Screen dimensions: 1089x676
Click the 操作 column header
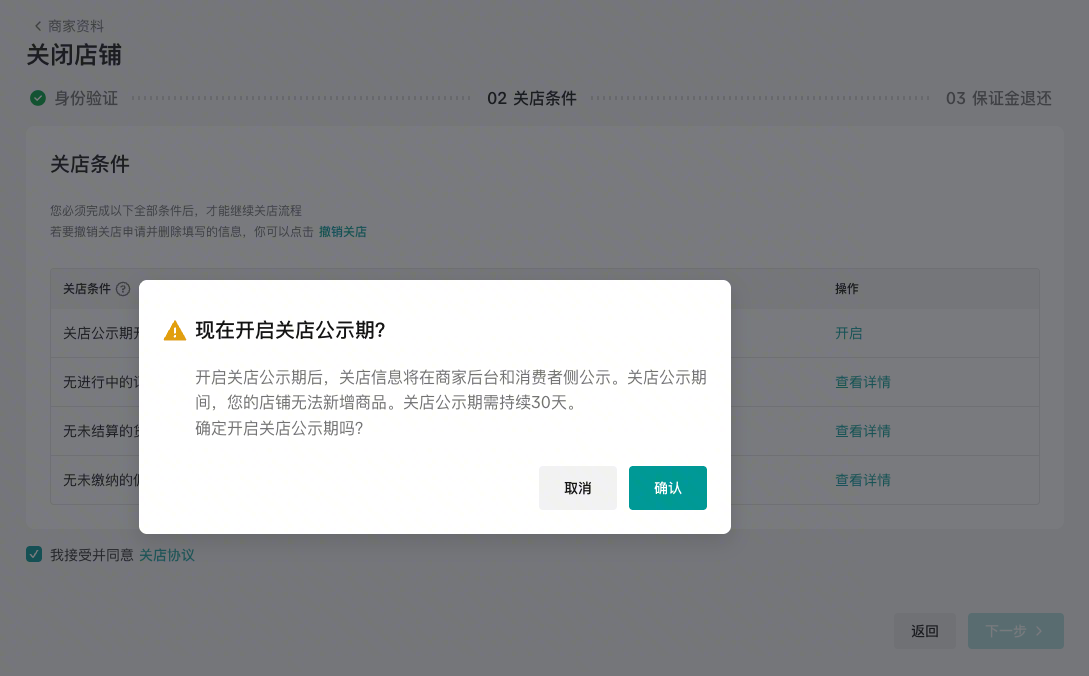pyautogui.click(x=847, y=289)
